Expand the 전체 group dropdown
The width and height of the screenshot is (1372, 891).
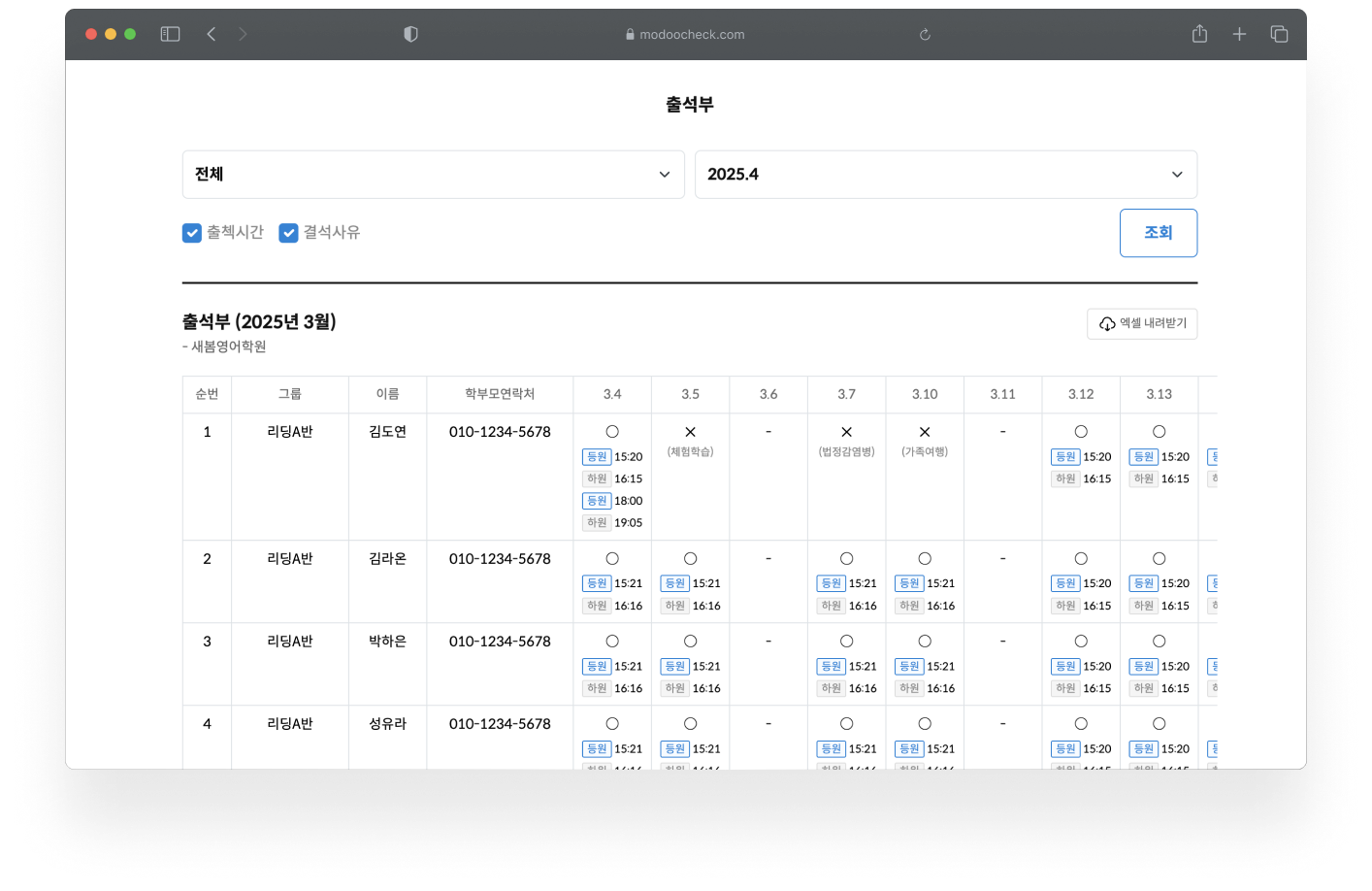coord(433,175)
